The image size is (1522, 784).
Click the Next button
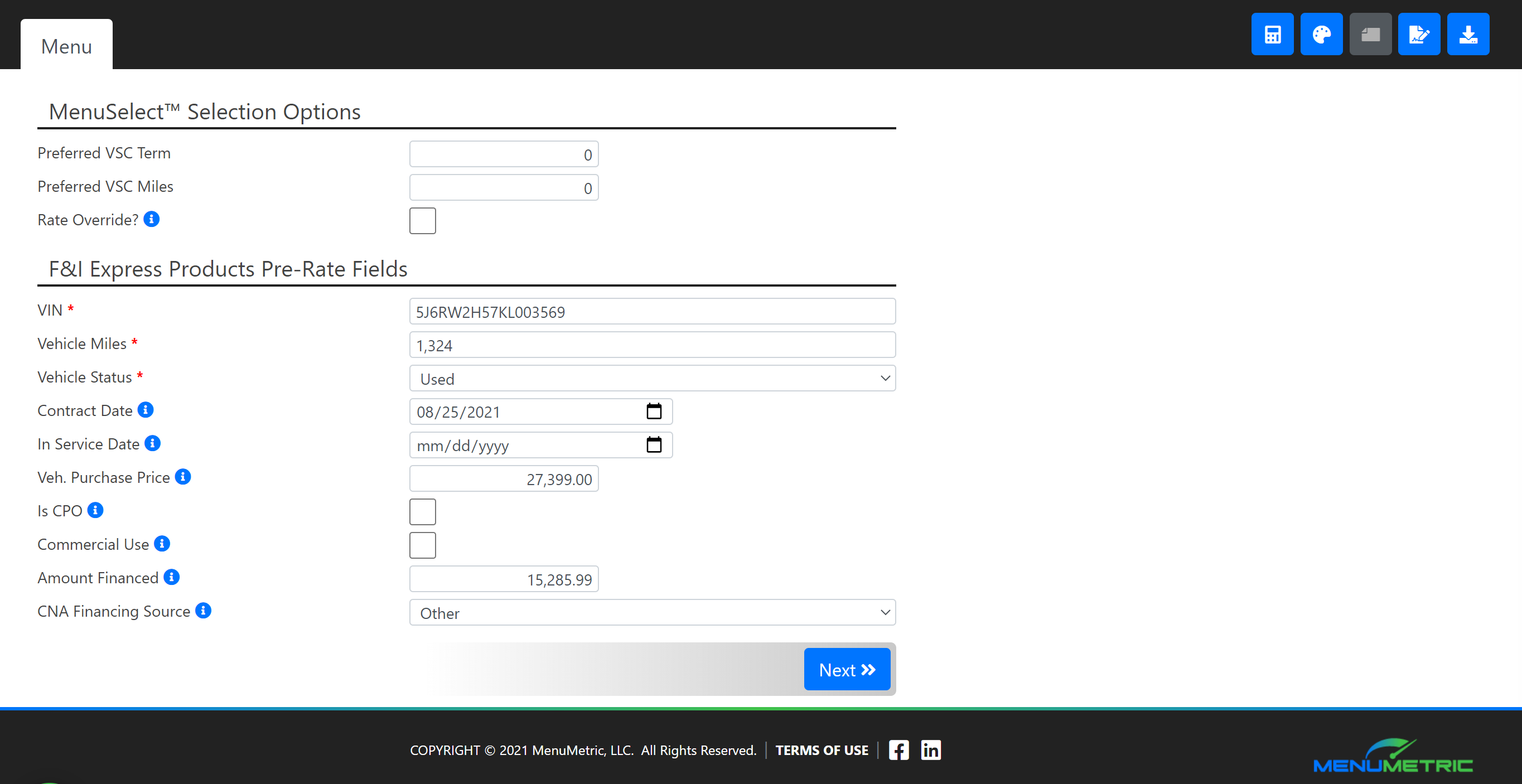847,669
